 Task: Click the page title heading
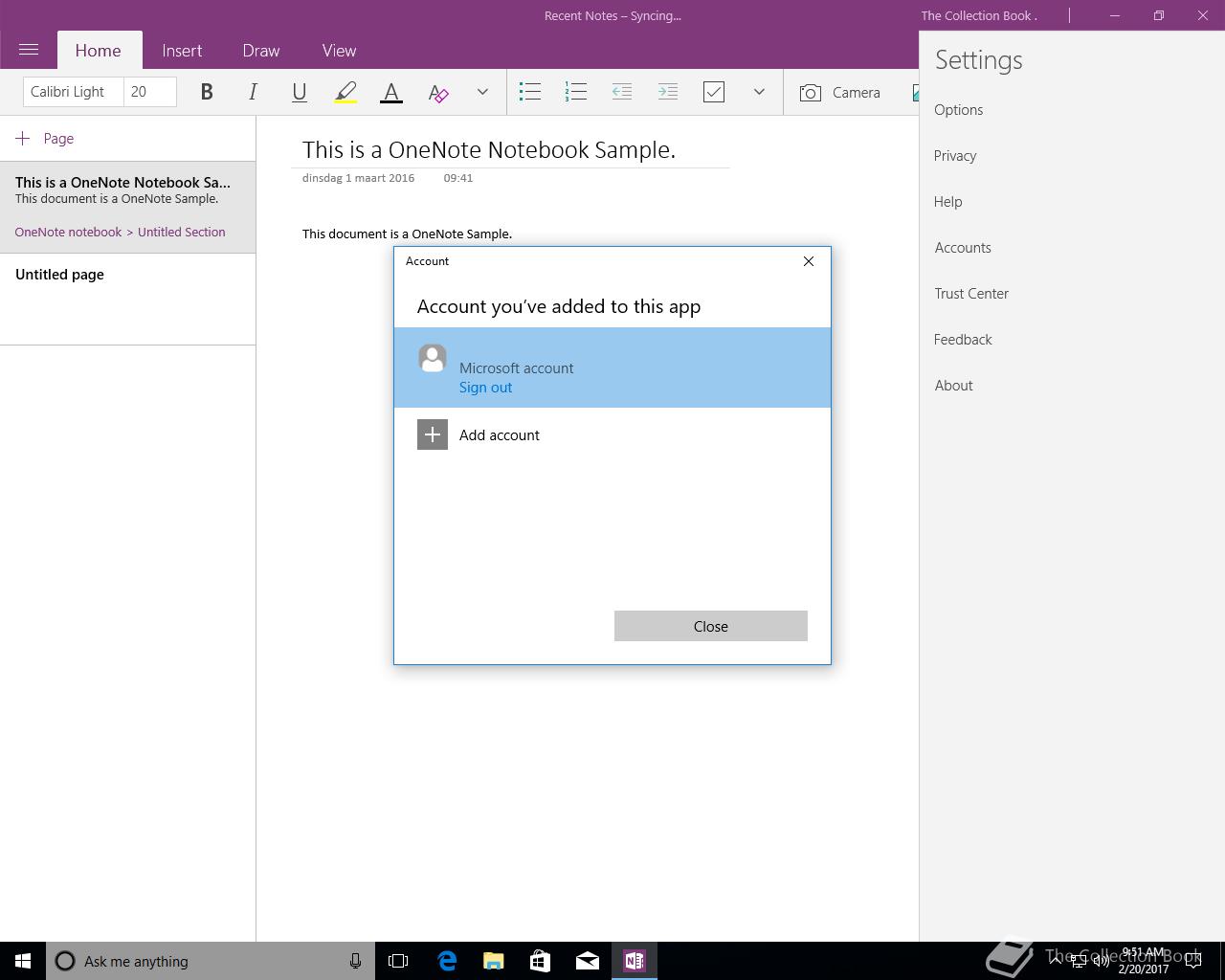[x=489, y=150]
